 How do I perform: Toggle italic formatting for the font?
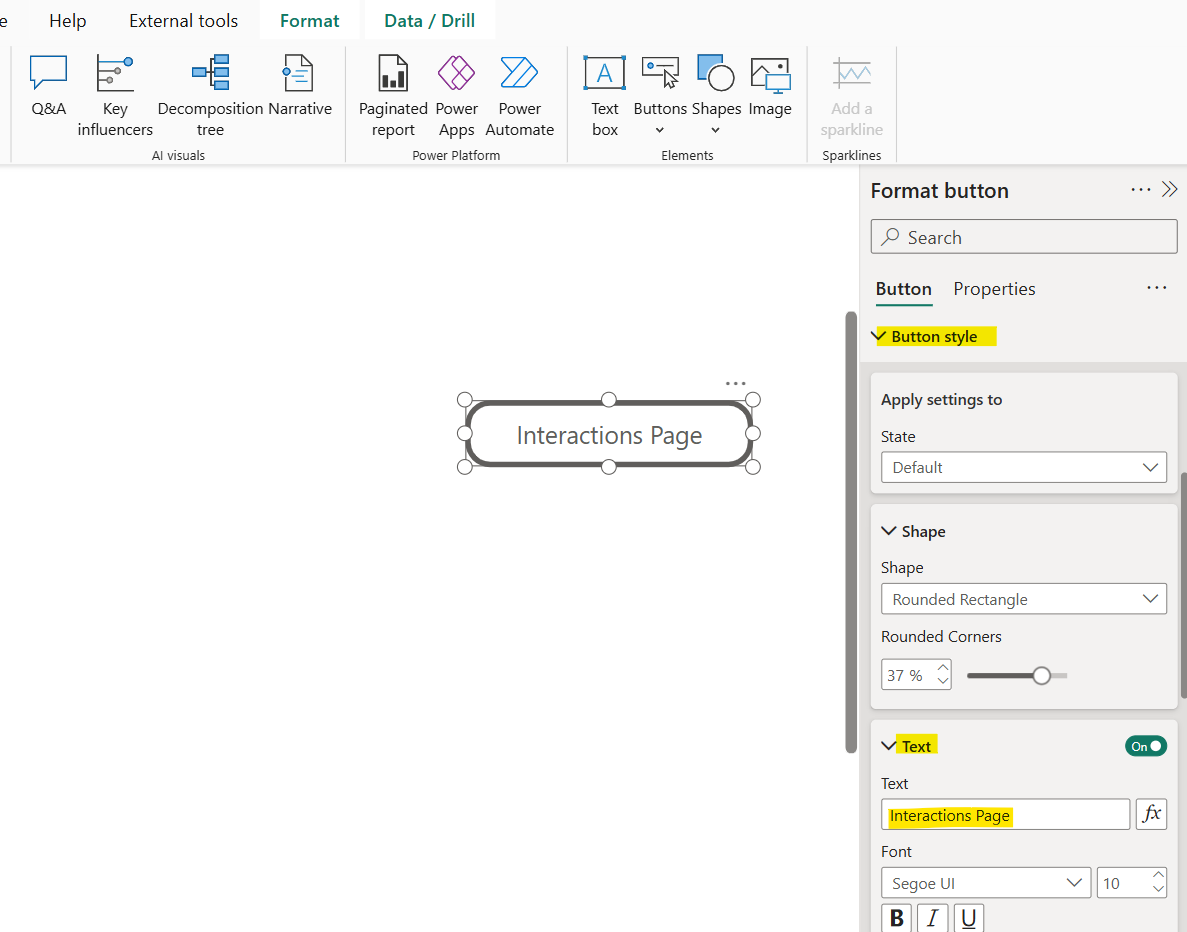click(x=932, y=917)
